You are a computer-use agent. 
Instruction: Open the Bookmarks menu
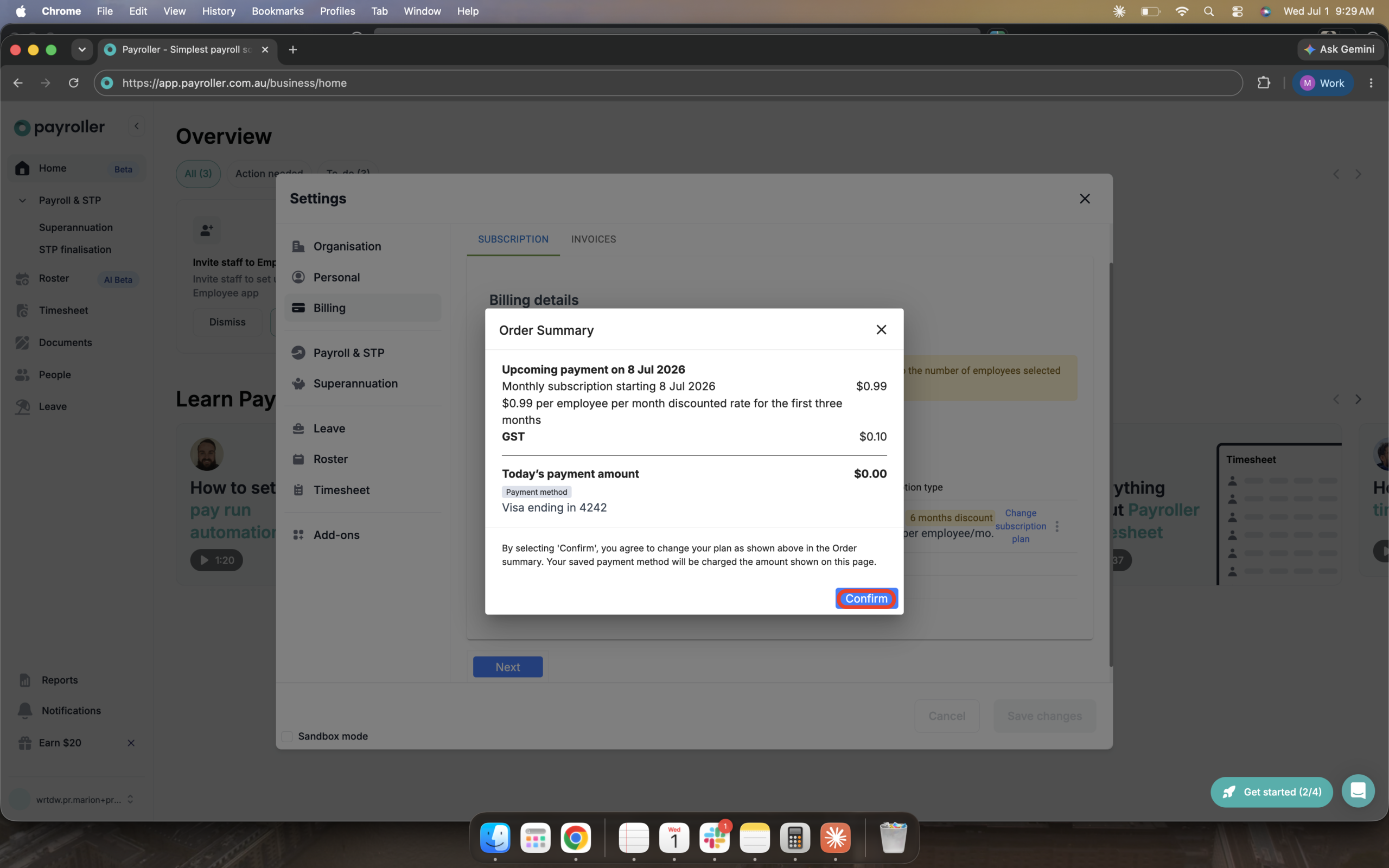(277, 11)
